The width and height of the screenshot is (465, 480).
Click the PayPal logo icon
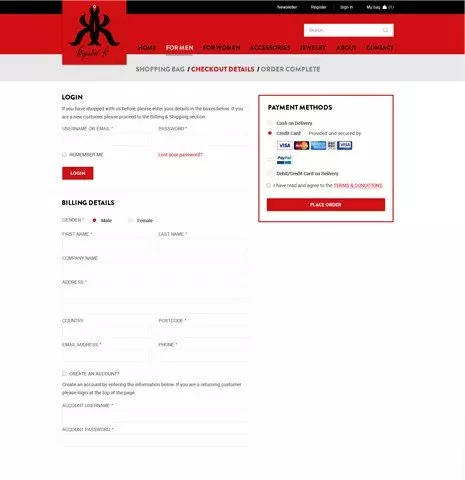click(284, 160)
